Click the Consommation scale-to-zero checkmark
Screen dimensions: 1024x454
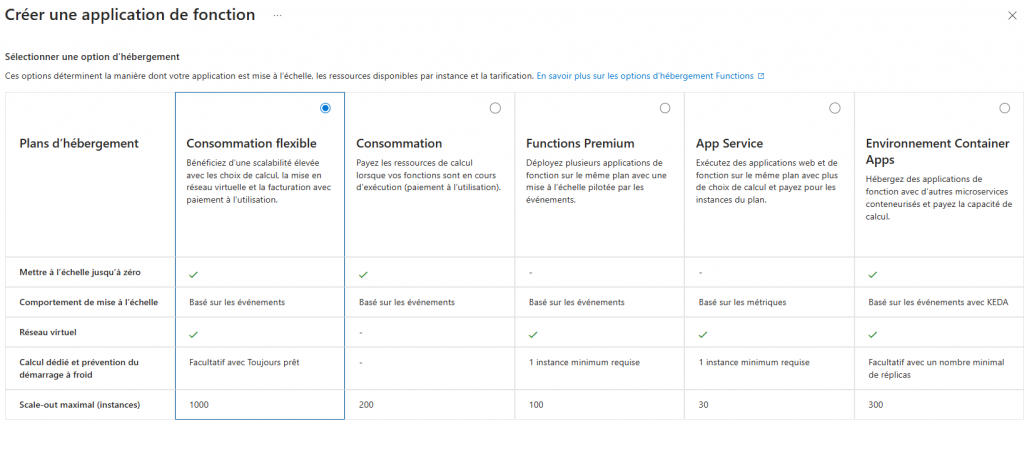[363, 274]
